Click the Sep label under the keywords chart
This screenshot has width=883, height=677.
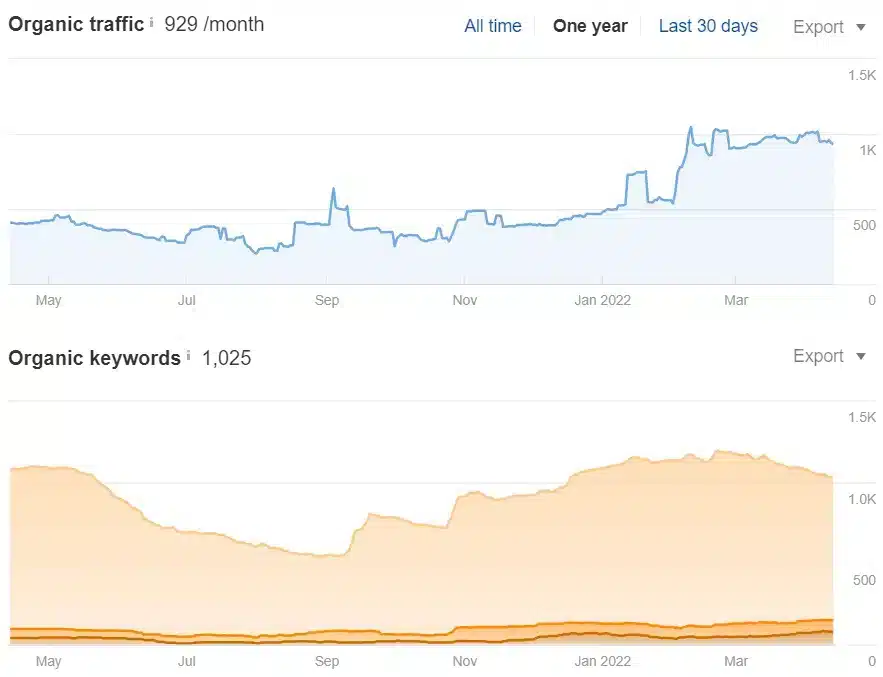[327, 661]
